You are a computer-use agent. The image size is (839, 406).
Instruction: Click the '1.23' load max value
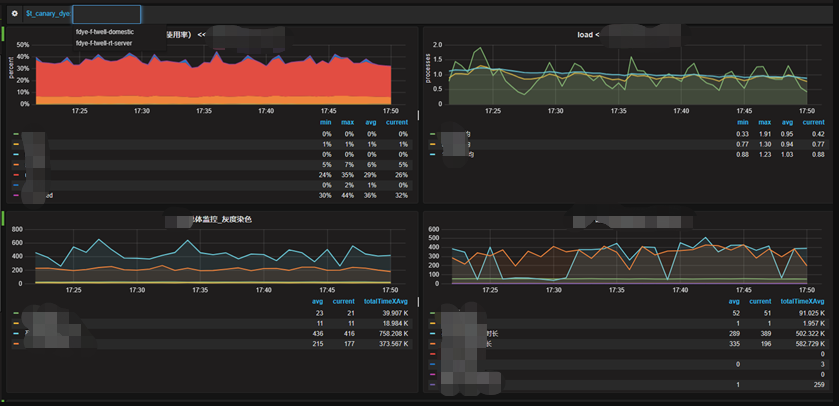pyautogui.click(x=765, y=155)
